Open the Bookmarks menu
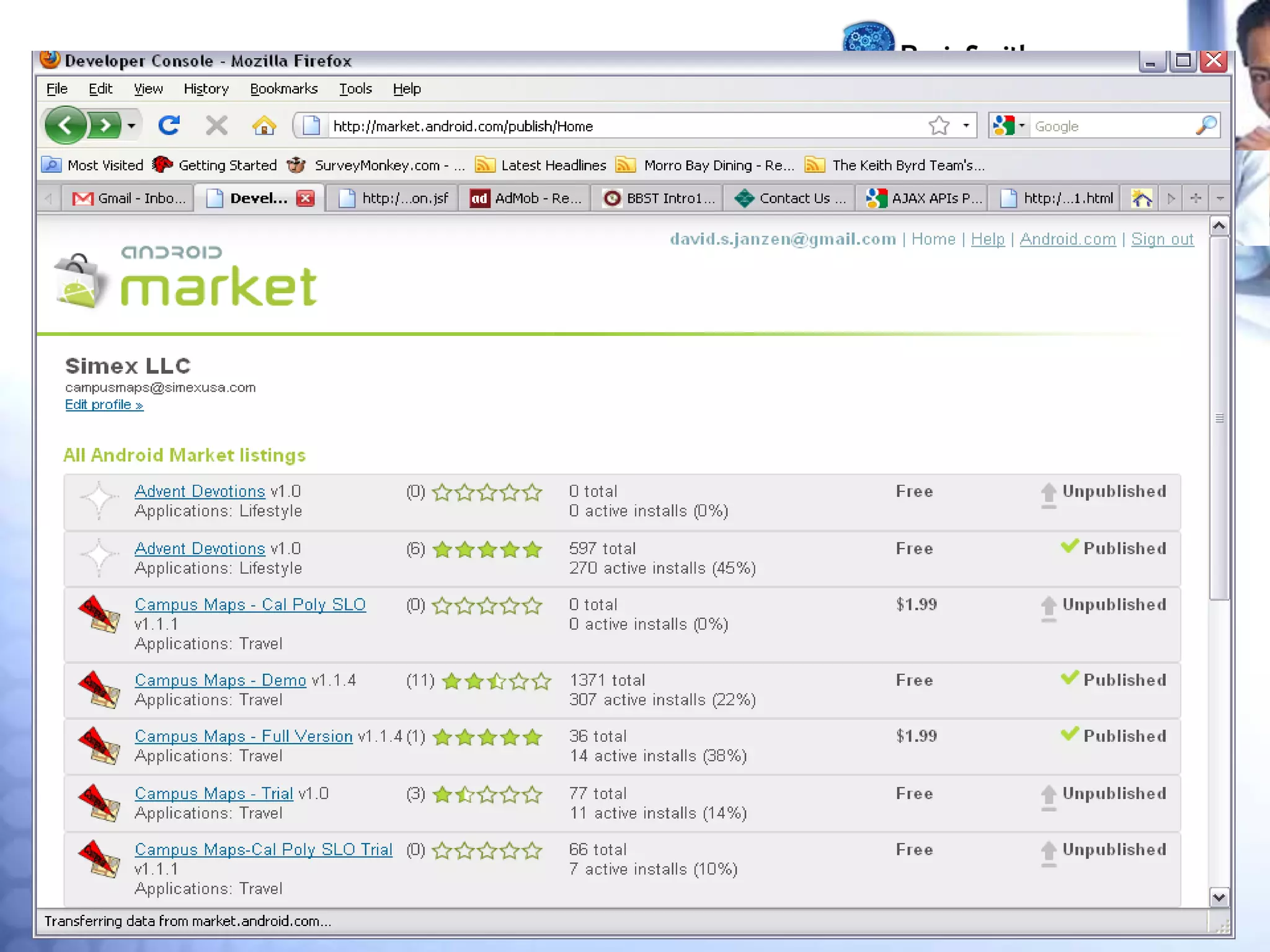This screenshot has width=1270, height=952. 283,89
